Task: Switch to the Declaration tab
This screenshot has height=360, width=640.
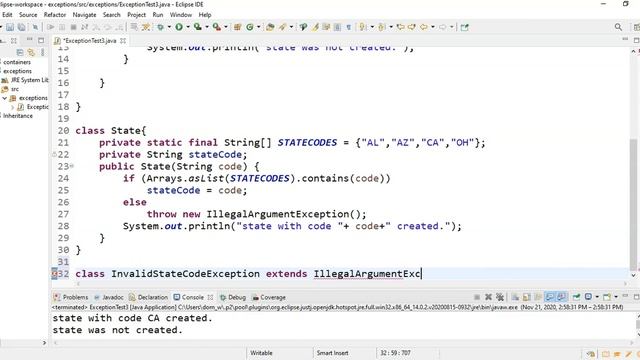Action: [x=148, y=297]
